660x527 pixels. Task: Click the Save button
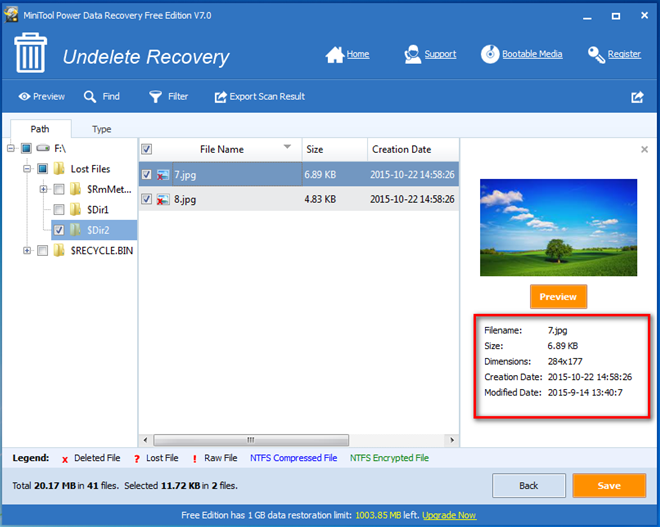pyautogui.click(x=609, y=485)
